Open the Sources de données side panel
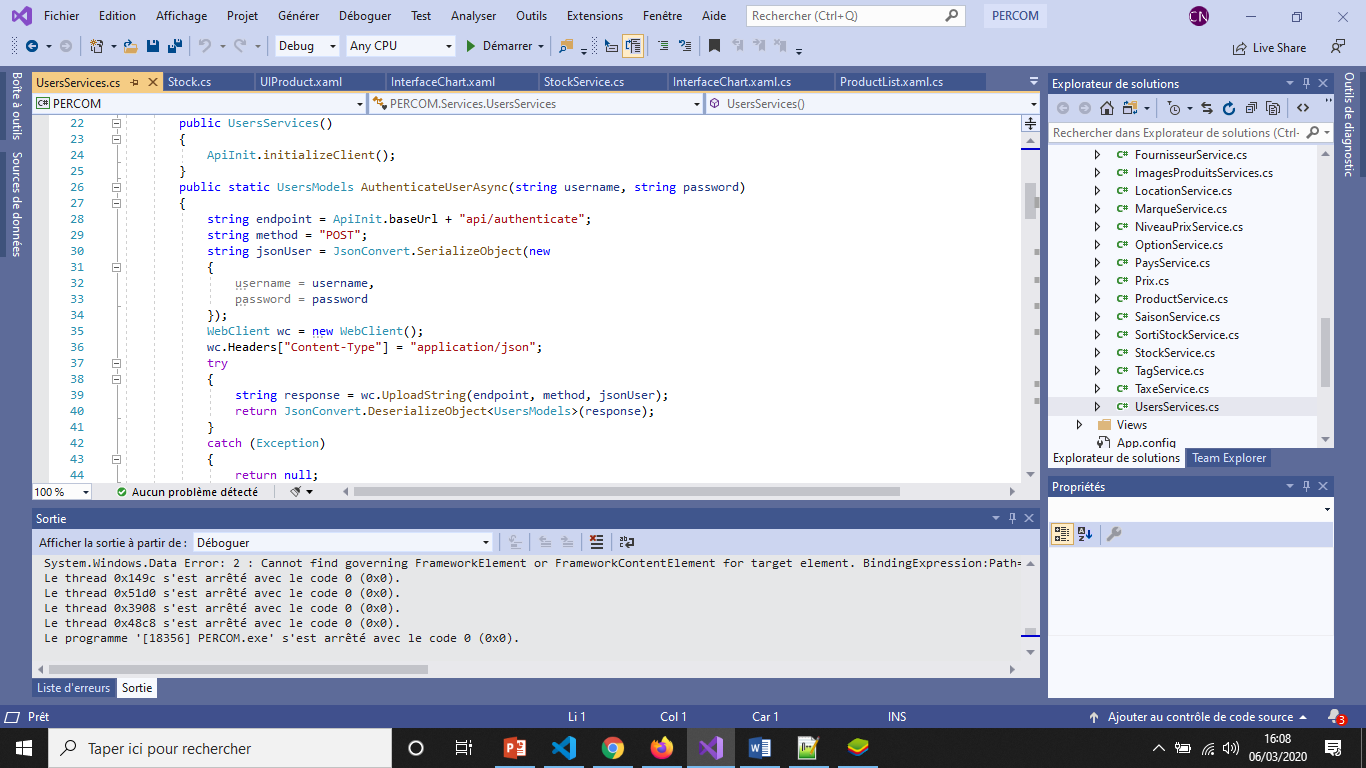1366x768 pixels. pos(16,204)
